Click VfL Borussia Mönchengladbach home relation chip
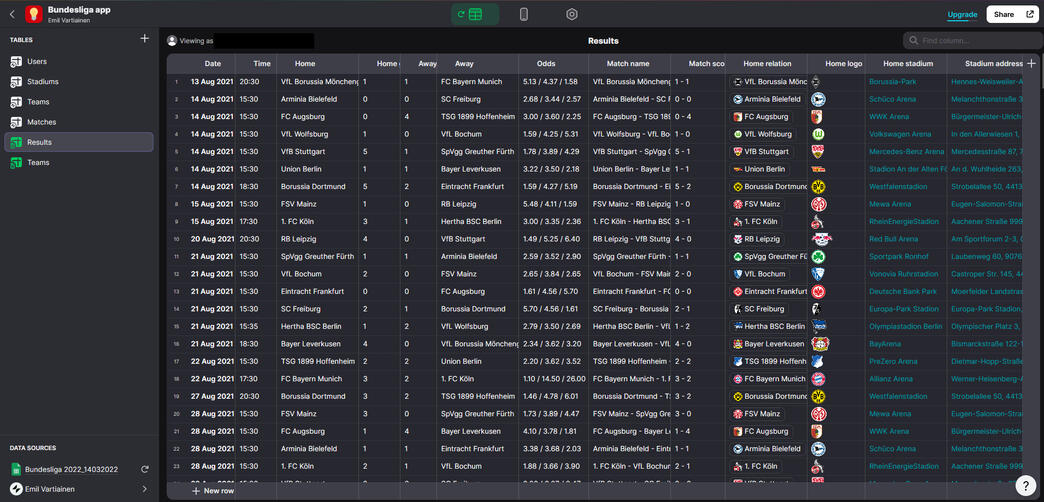The width and height of the screenshot is (1044, 502). pos(769,82)
